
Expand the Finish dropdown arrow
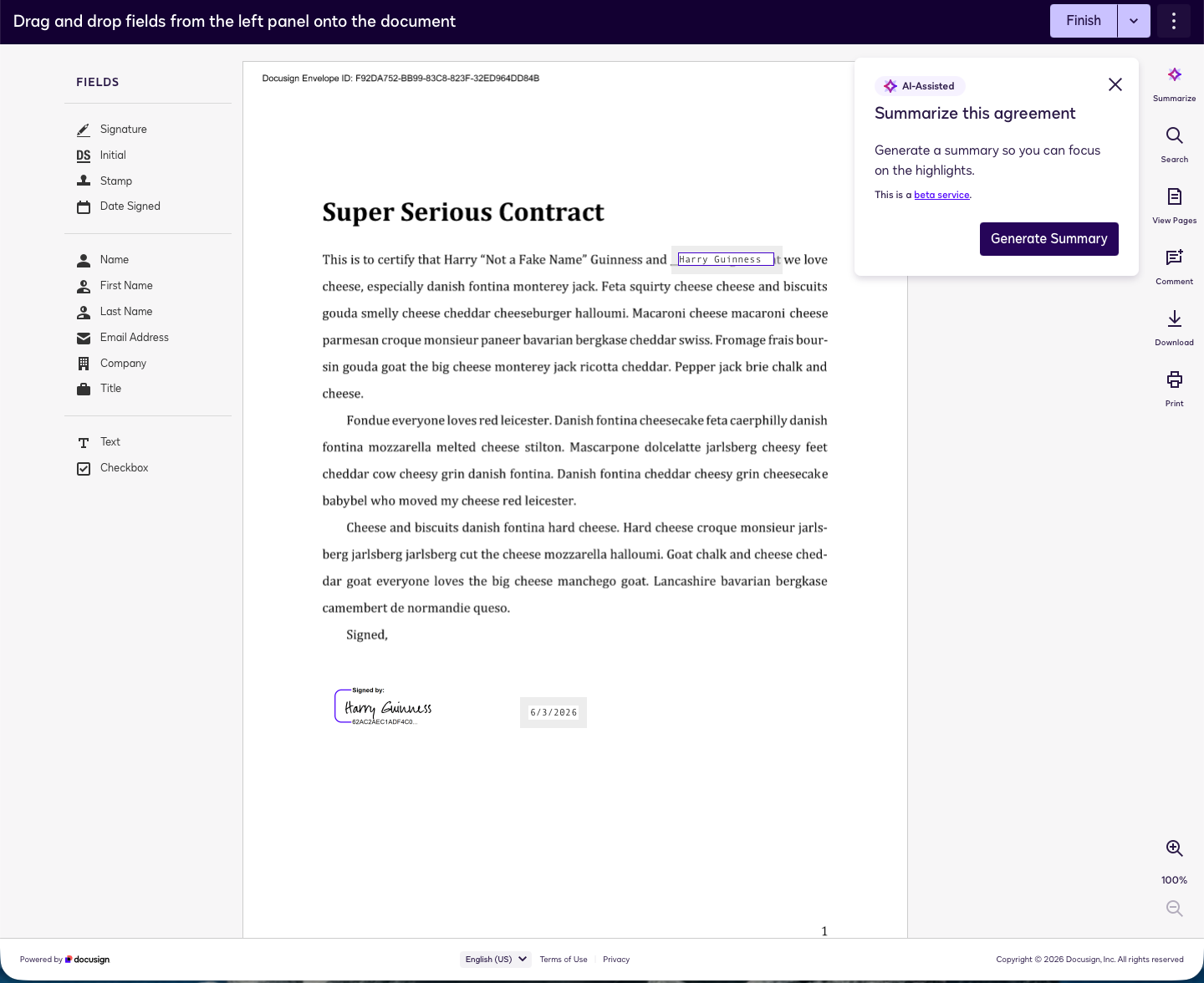coord(1134,21)
